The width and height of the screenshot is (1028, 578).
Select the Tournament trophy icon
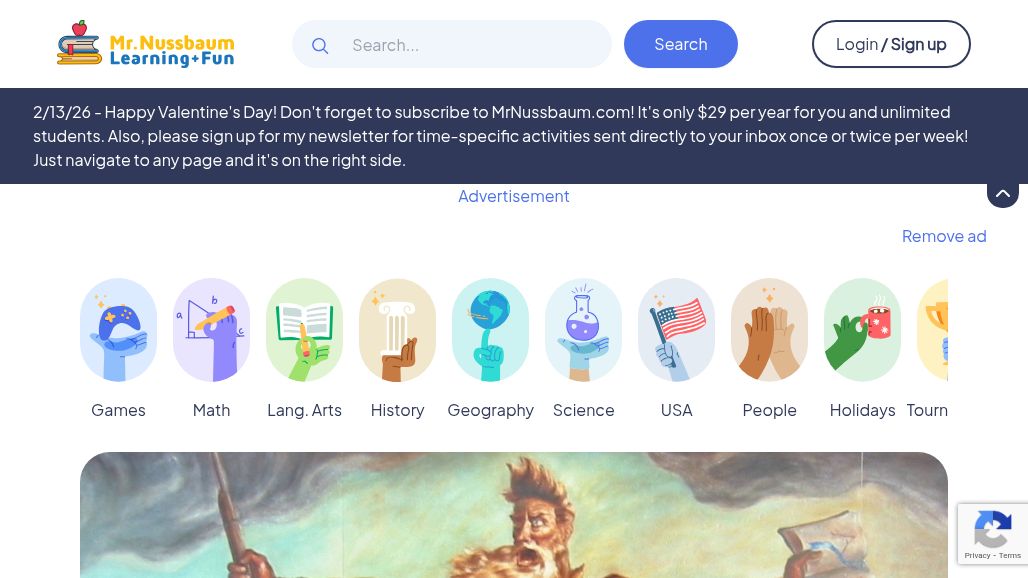tap(933, 330)
